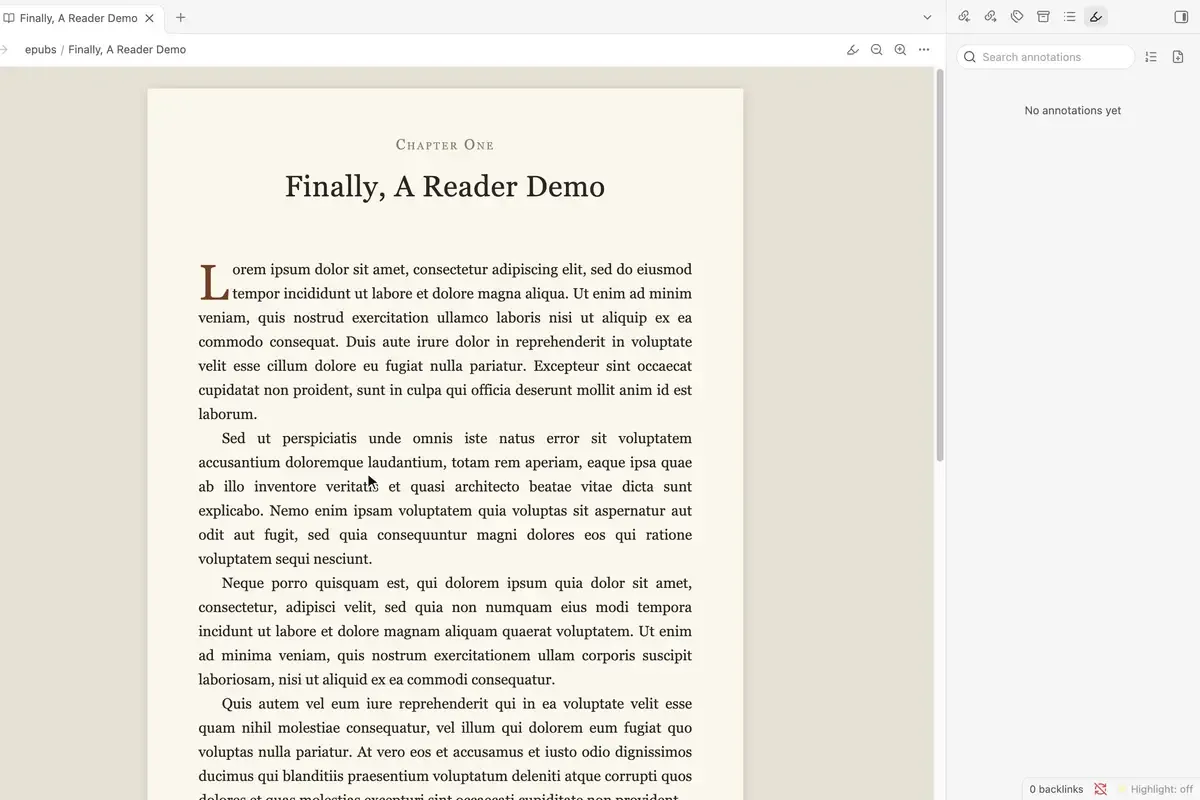
Task: Focus the Search annotations field
Action: [1046, 57]
